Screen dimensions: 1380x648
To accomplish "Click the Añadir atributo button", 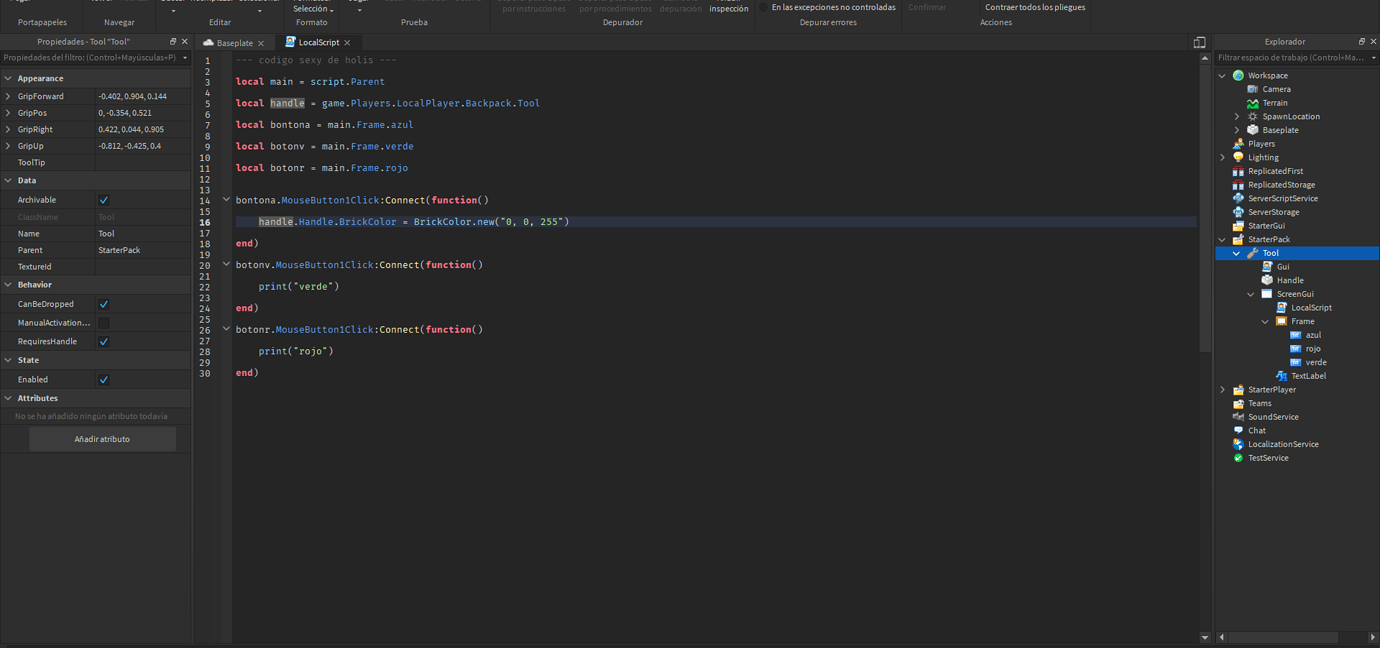I will pos(102,439).
